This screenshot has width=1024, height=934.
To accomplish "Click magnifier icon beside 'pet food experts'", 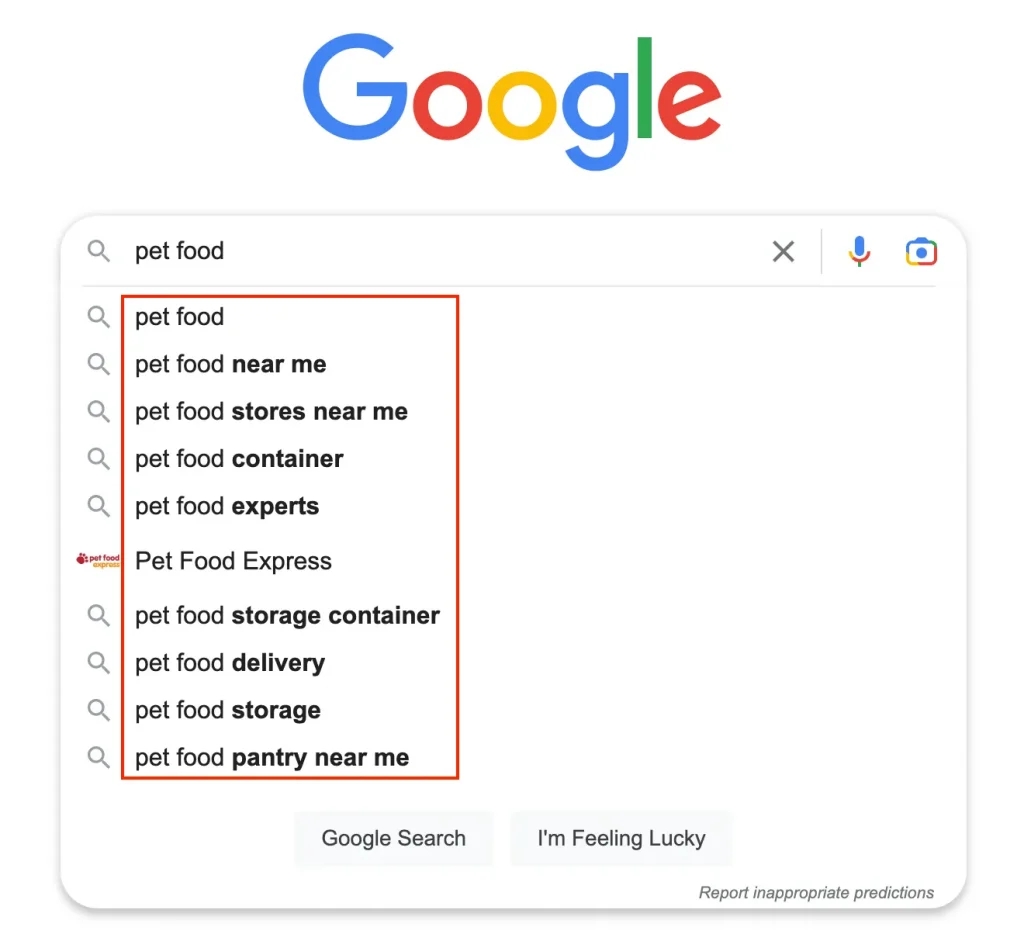I will pyautogui.click(x=99, y=506).
